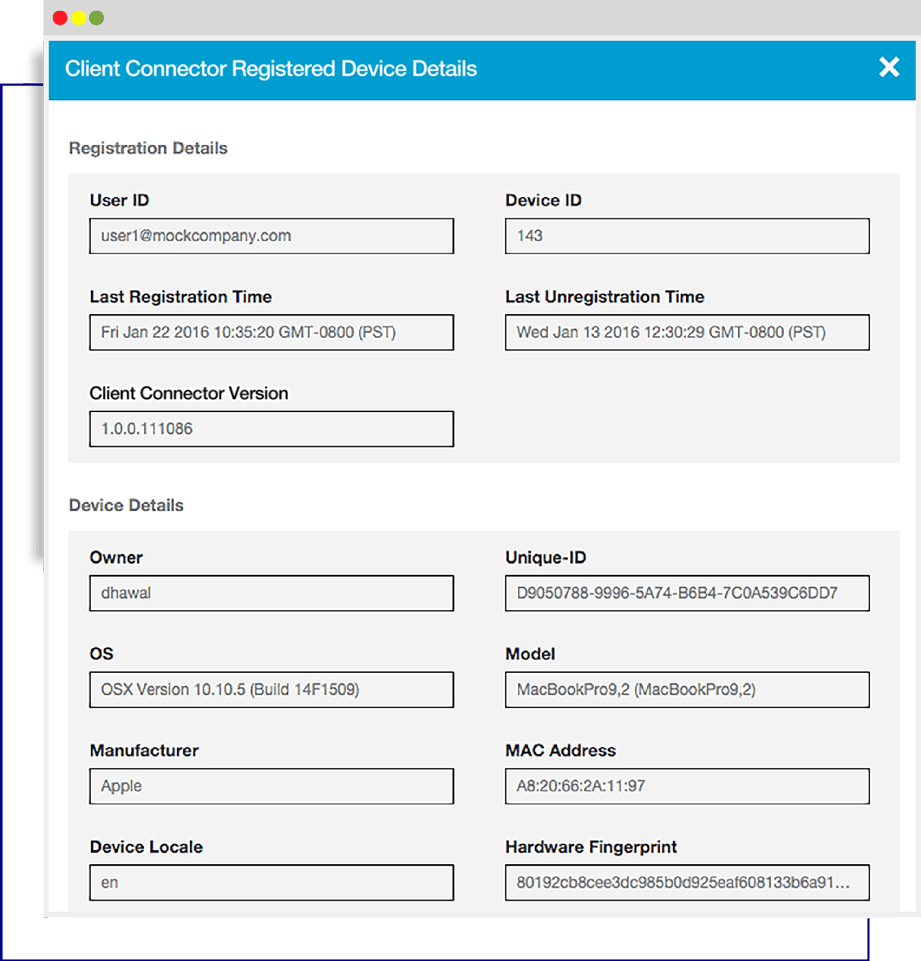Select the Owner field showing dhawal

point(271,593)
